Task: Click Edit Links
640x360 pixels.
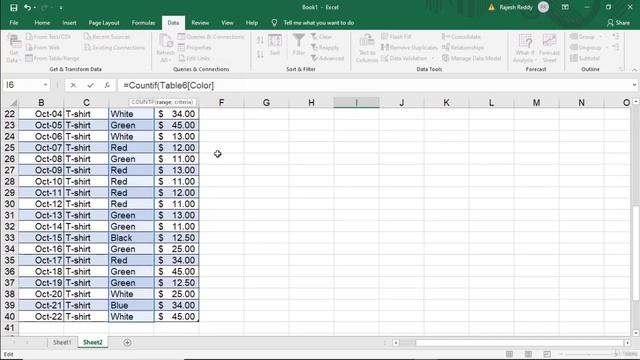Action: pyautogui.click(x=194, y=58)
